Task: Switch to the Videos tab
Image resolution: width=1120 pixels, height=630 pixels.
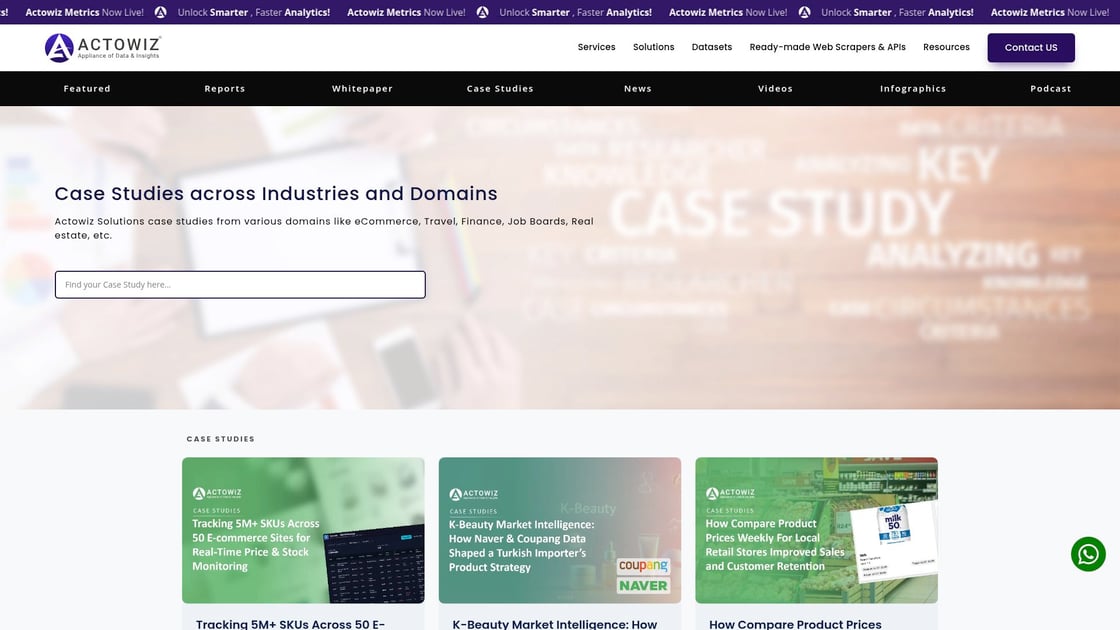Action: click(775, 89)
